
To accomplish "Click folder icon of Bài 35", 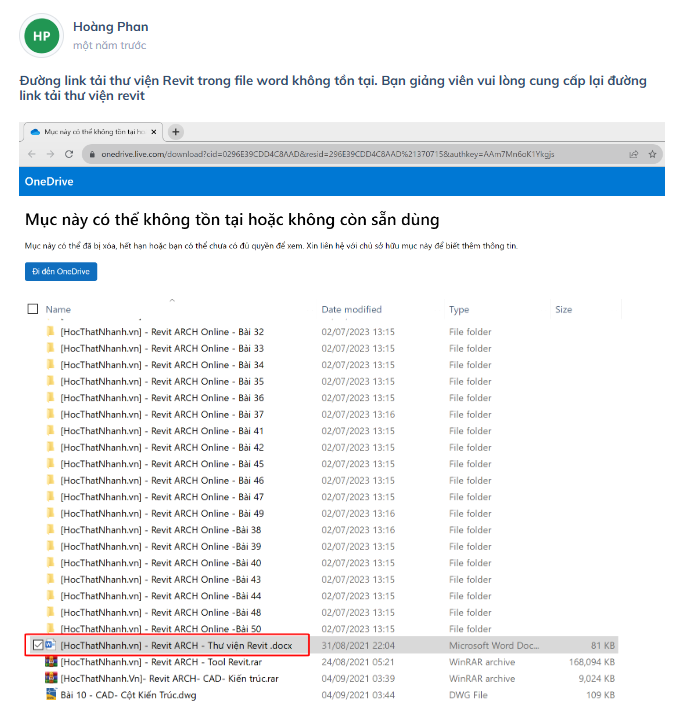I will pos(51,381).
